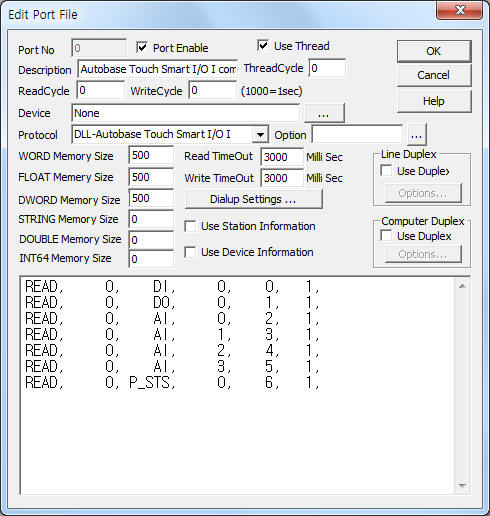Click the READ DO line in script

(x=172, y=302)
